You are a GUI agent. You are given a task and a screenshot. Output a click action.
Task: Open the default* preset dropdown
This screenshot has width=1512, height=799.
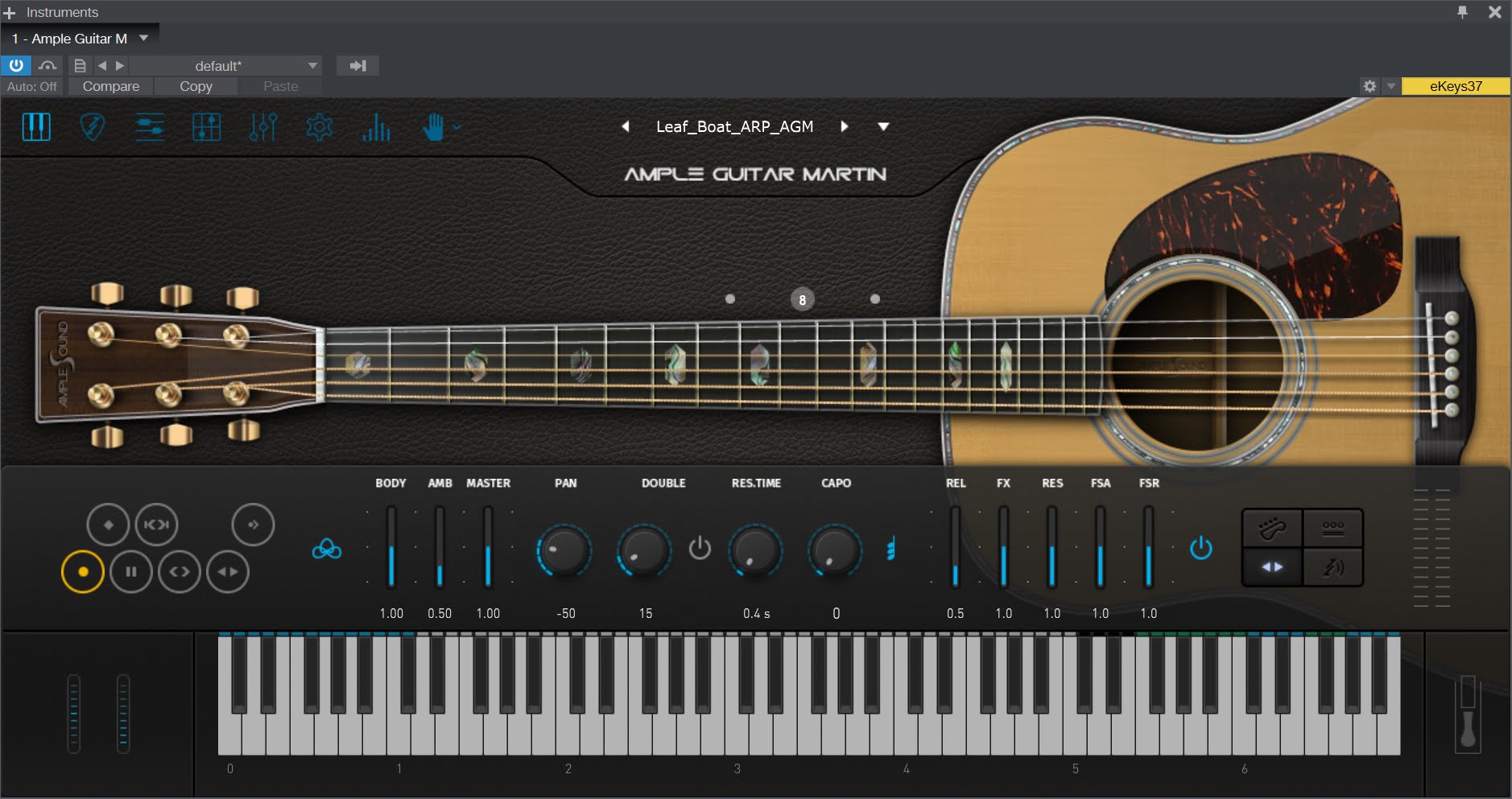click(x=225, y=65)
